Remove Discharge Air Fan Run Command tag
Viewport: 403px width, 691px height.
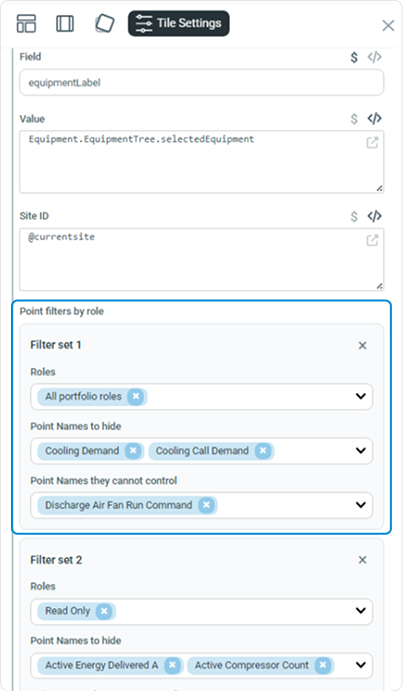(206, 505)
